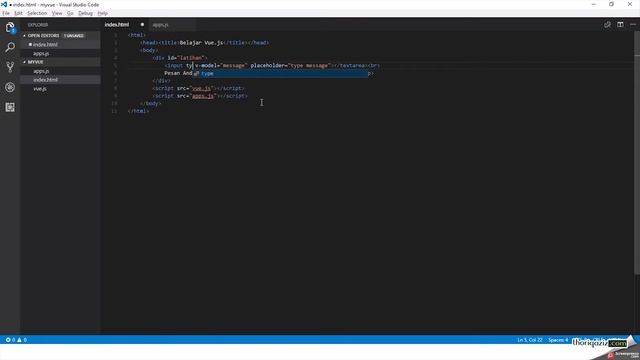The width and height of the screenshot is (640, 360).
Task: Click the errors and warnings status indicator
Action: (16, 340)
